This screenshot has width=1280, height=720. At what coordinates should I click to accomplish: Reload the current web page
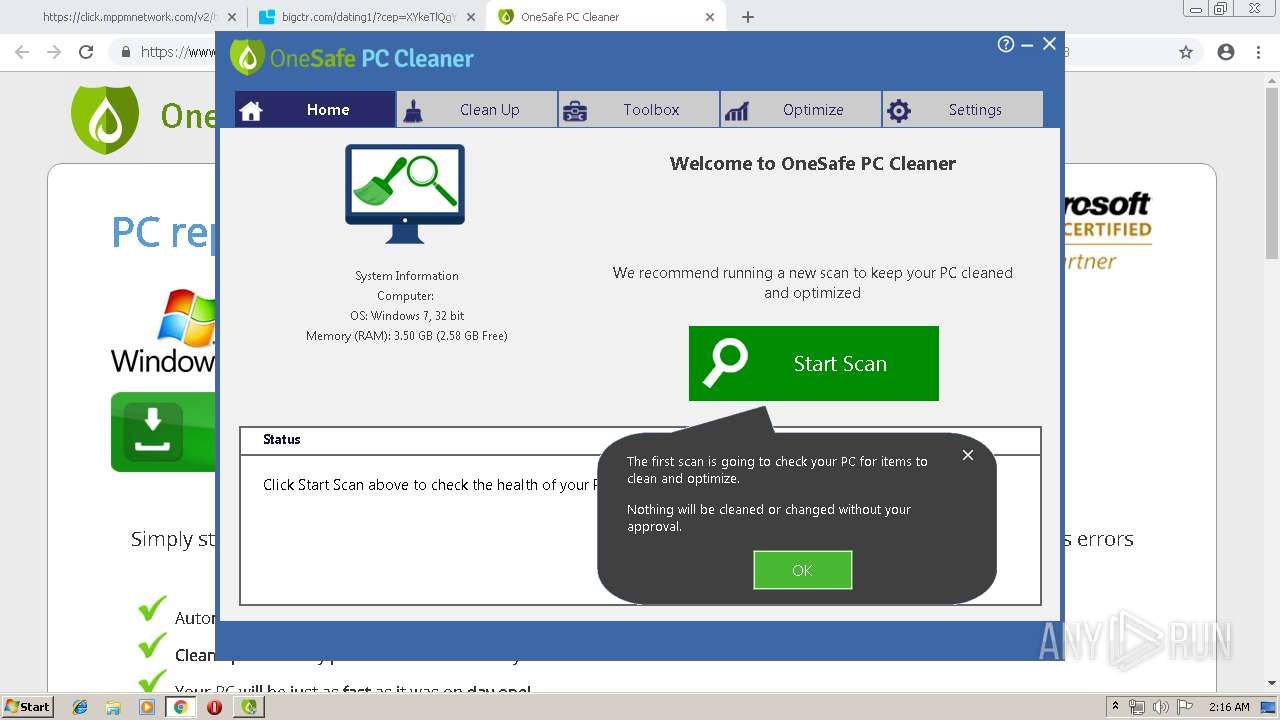(x=86, y=52)
